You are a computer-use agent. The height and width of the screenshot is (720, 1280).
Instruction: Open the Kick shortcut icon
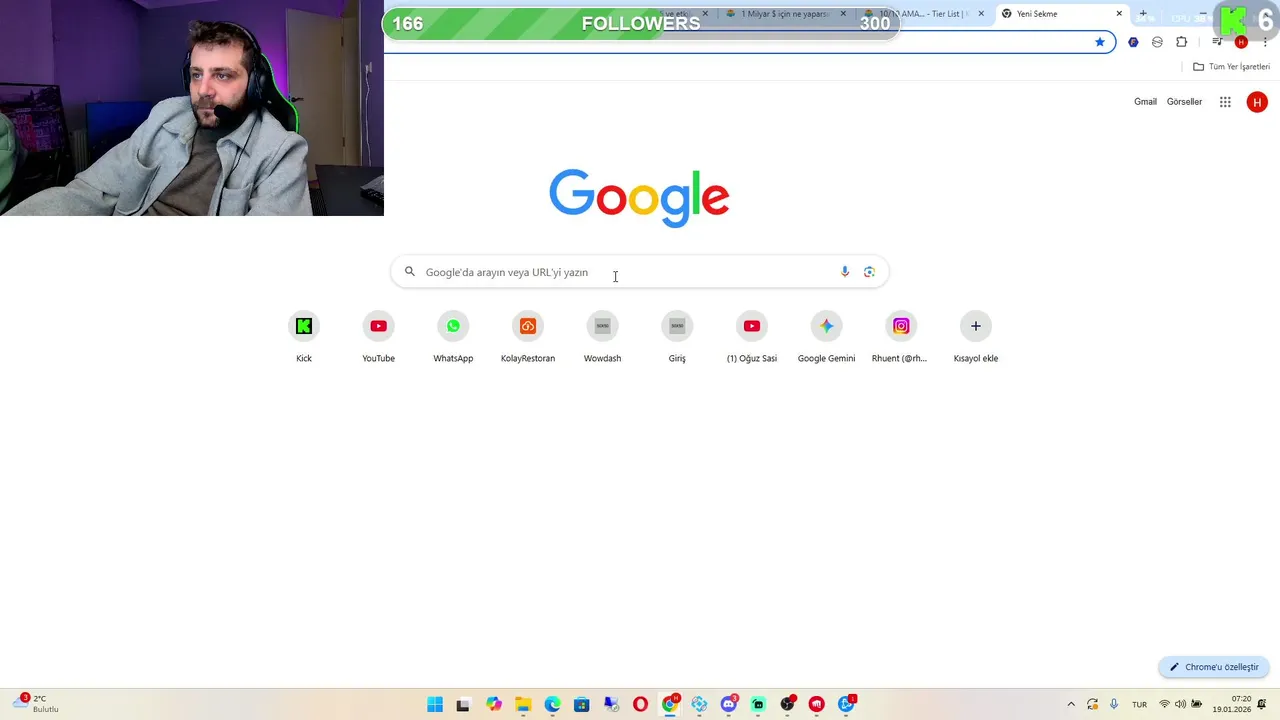click(304, 326)
